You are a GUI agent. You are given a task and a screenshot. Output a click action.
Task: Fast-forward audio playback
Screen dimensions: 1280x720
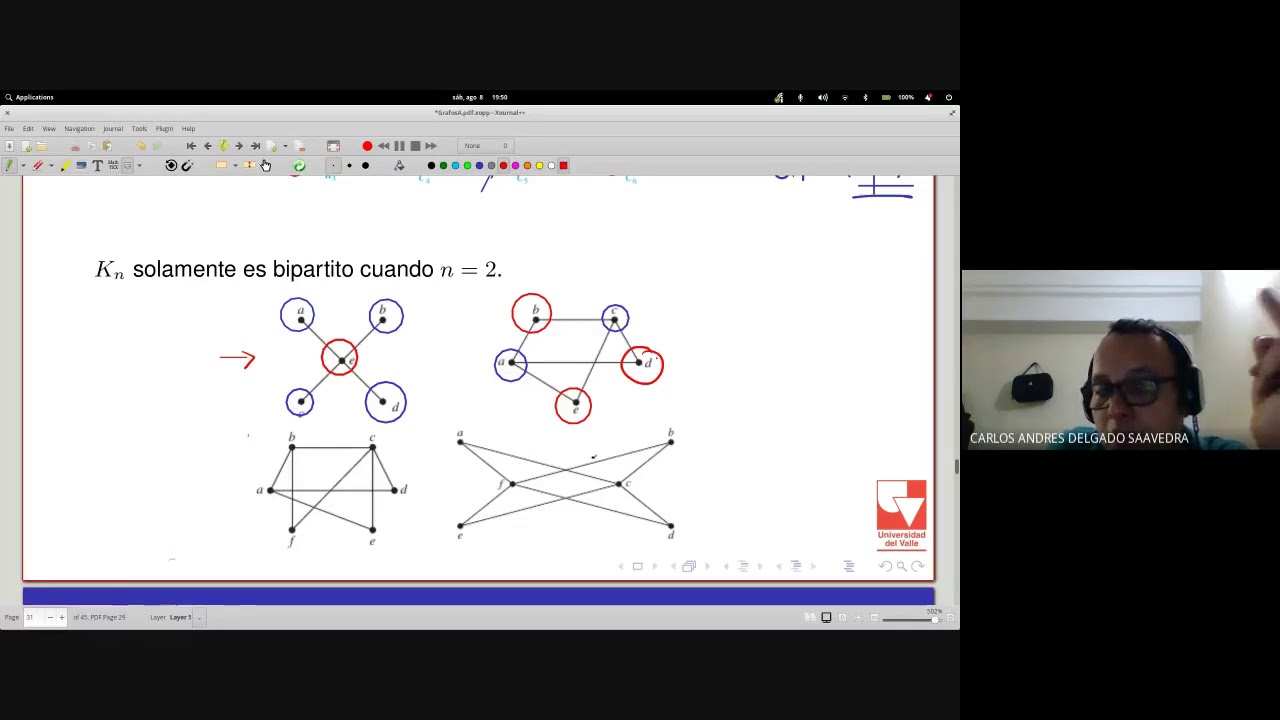[x=431, y=146]
